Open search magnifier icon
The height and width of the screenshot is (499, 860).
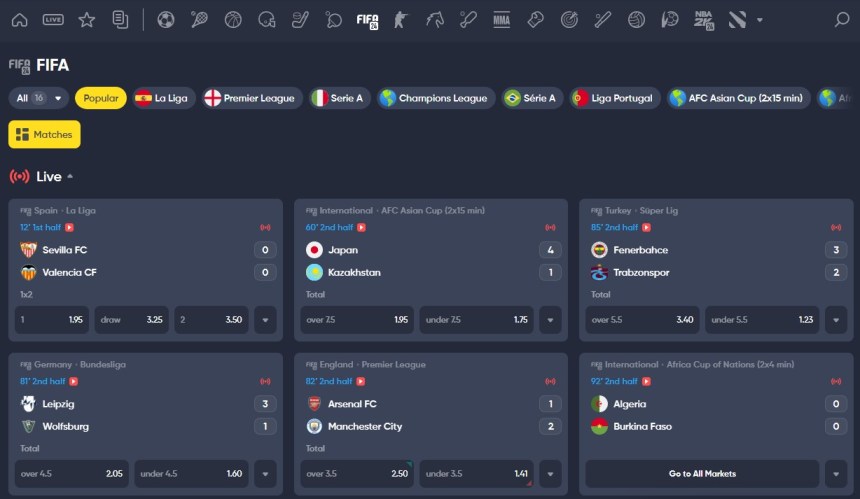[841, 20]
